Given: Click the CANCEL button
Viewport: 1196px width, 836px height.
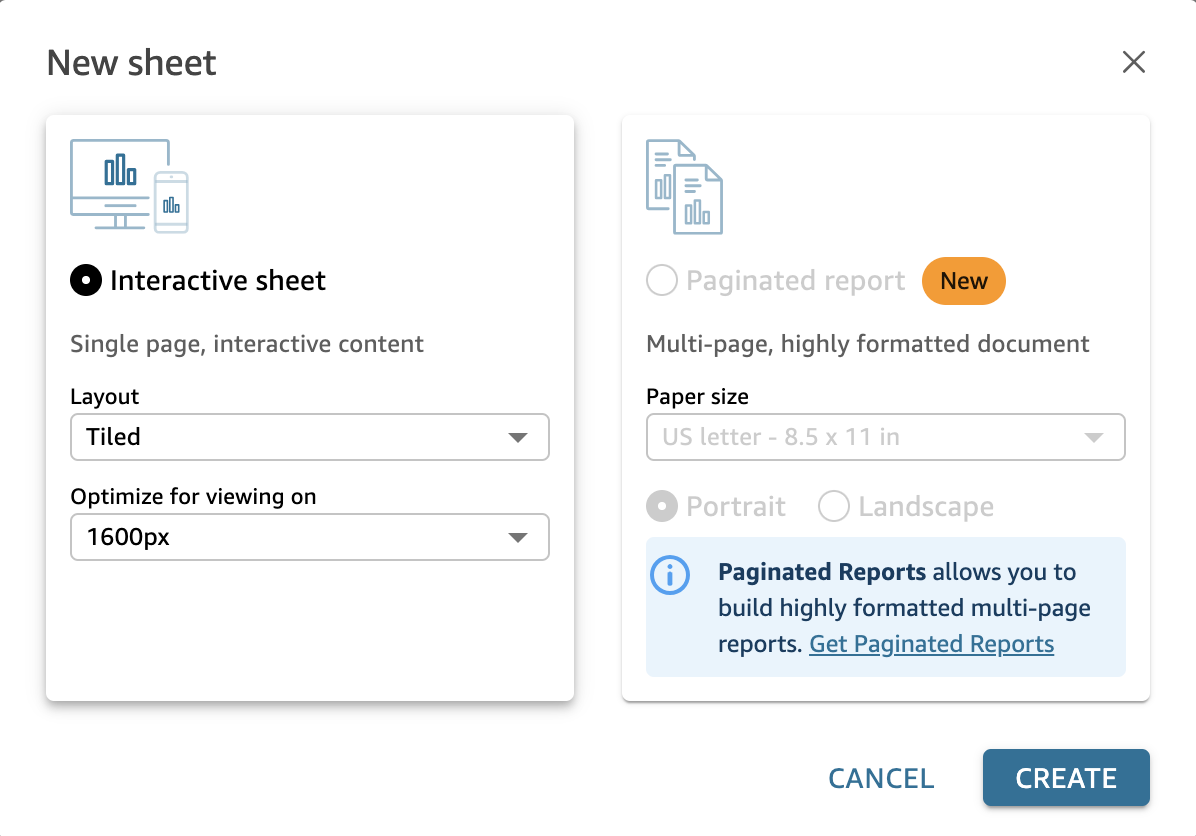Looking at the screenshot, I should [x=881, y=778].
